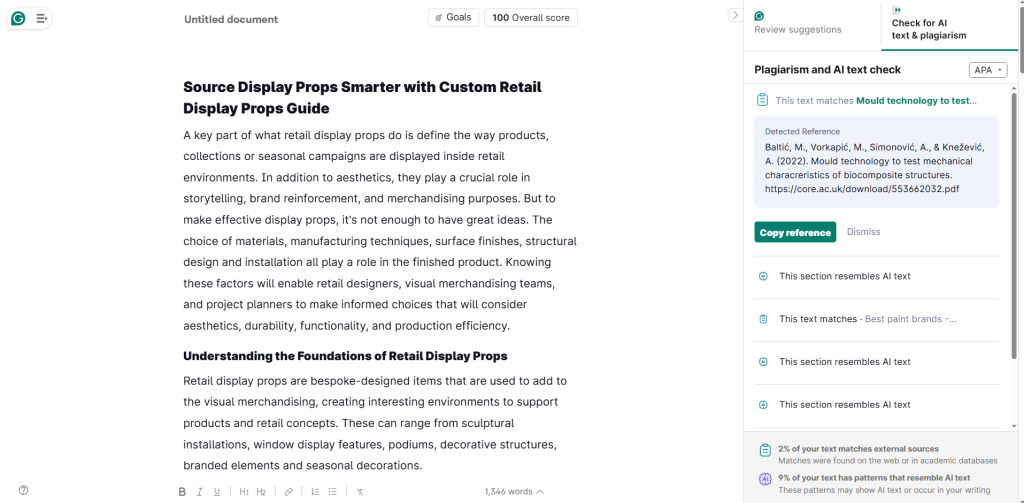Open the document outline menu icon
This screenshot has width=1024, height=503.
click(41, 18)
